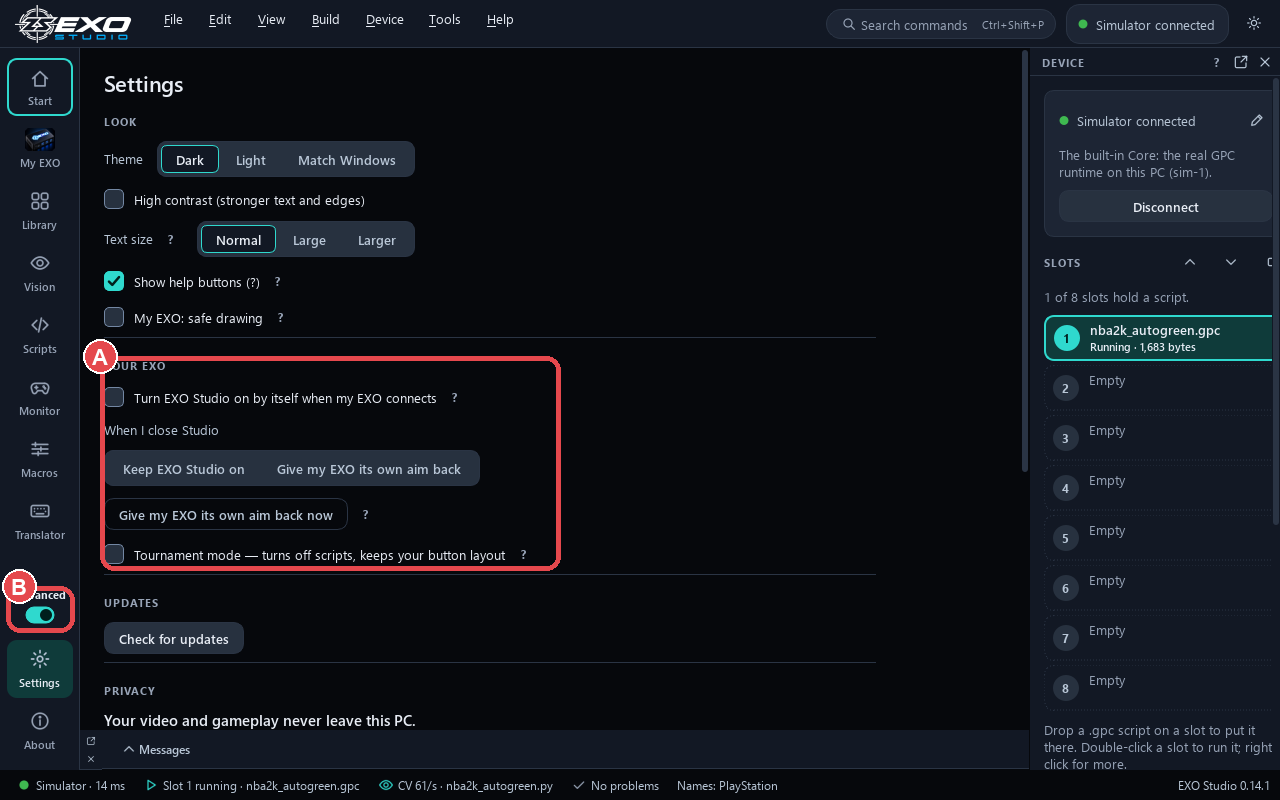Turn off the Advanced toggle switch
Screen dimensions: 1280x800
point(40,615)
